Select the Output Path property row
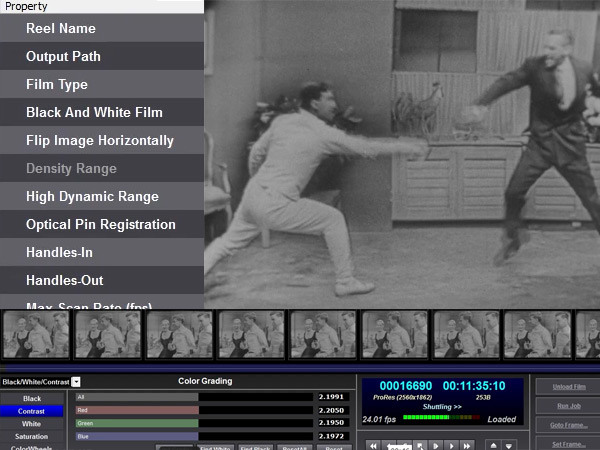The height and width of the screenshot is (450, 600). coord(102,56)
